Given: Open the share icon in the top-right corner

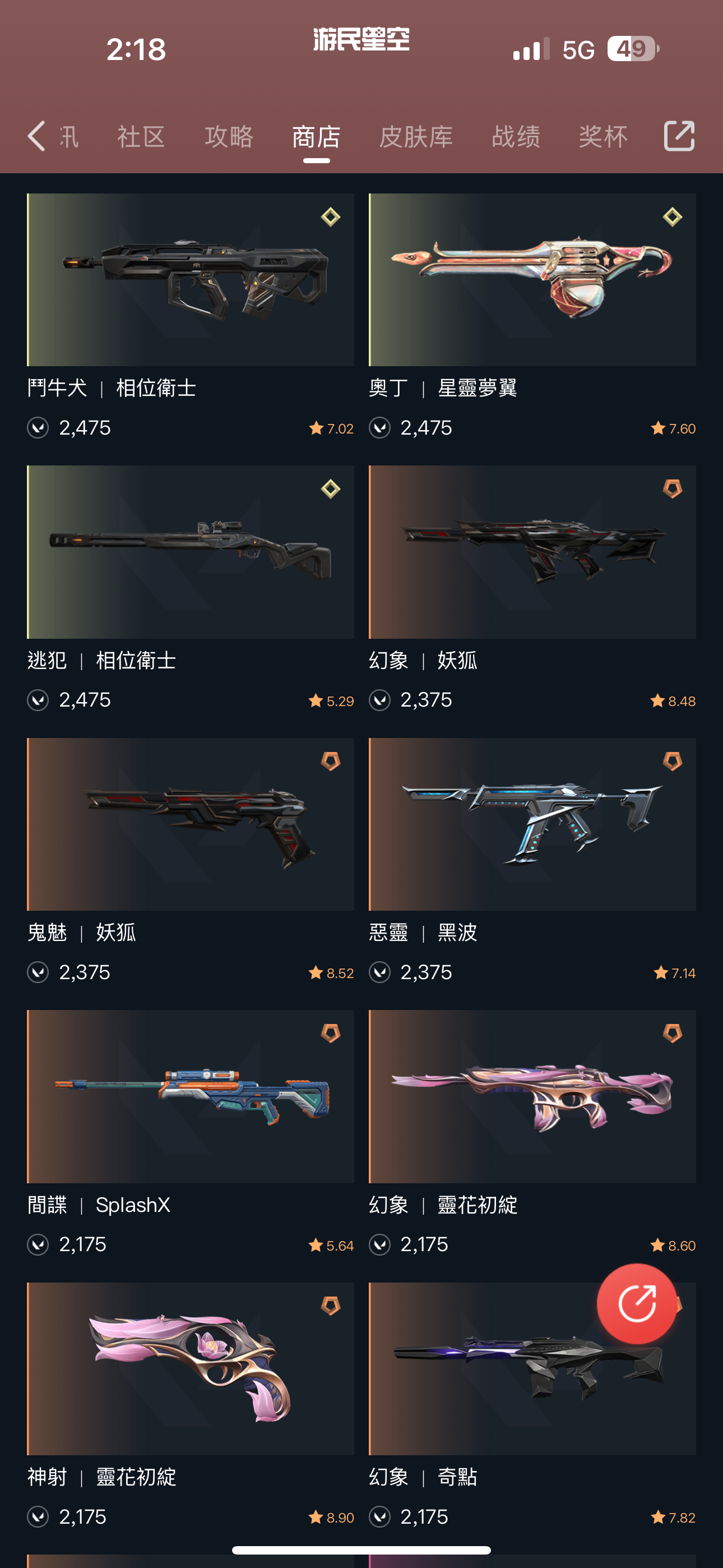Looking at the screenshot, I should pyautogui.click(x=679, y=136).
